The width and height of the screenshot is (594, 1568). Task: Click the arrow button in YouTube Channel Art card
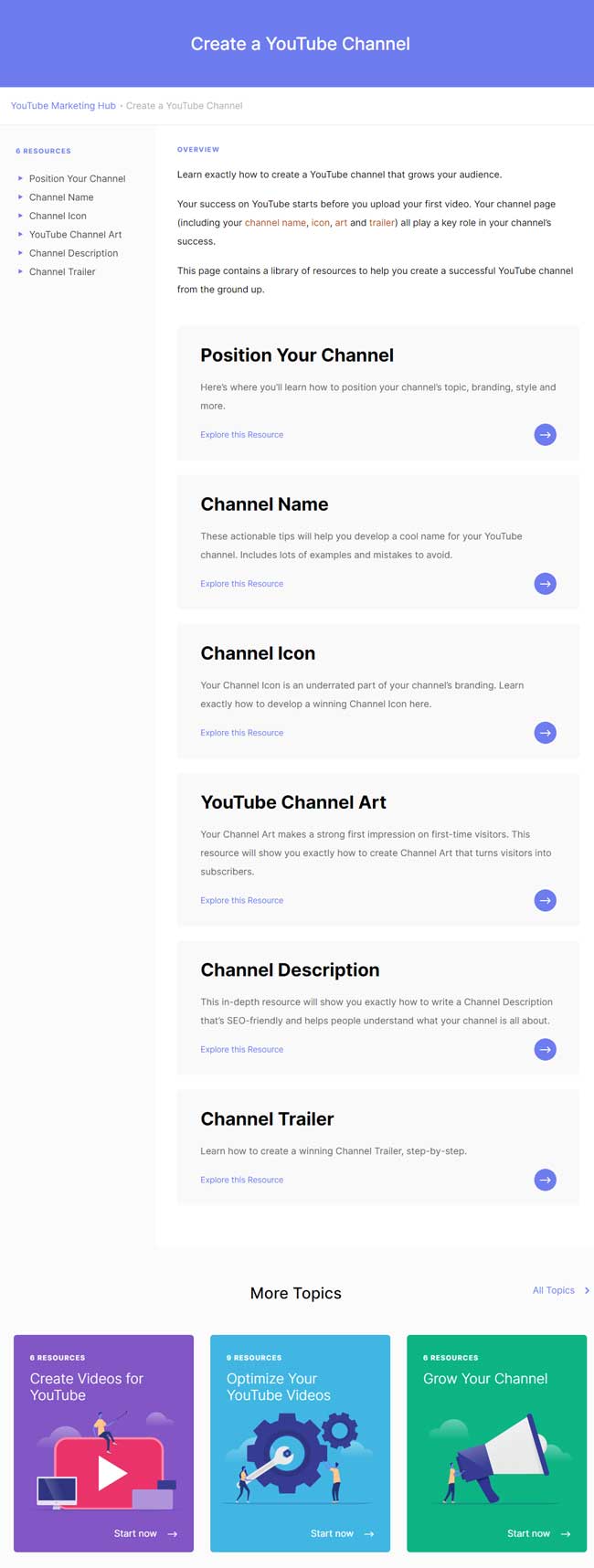point(545,900)
